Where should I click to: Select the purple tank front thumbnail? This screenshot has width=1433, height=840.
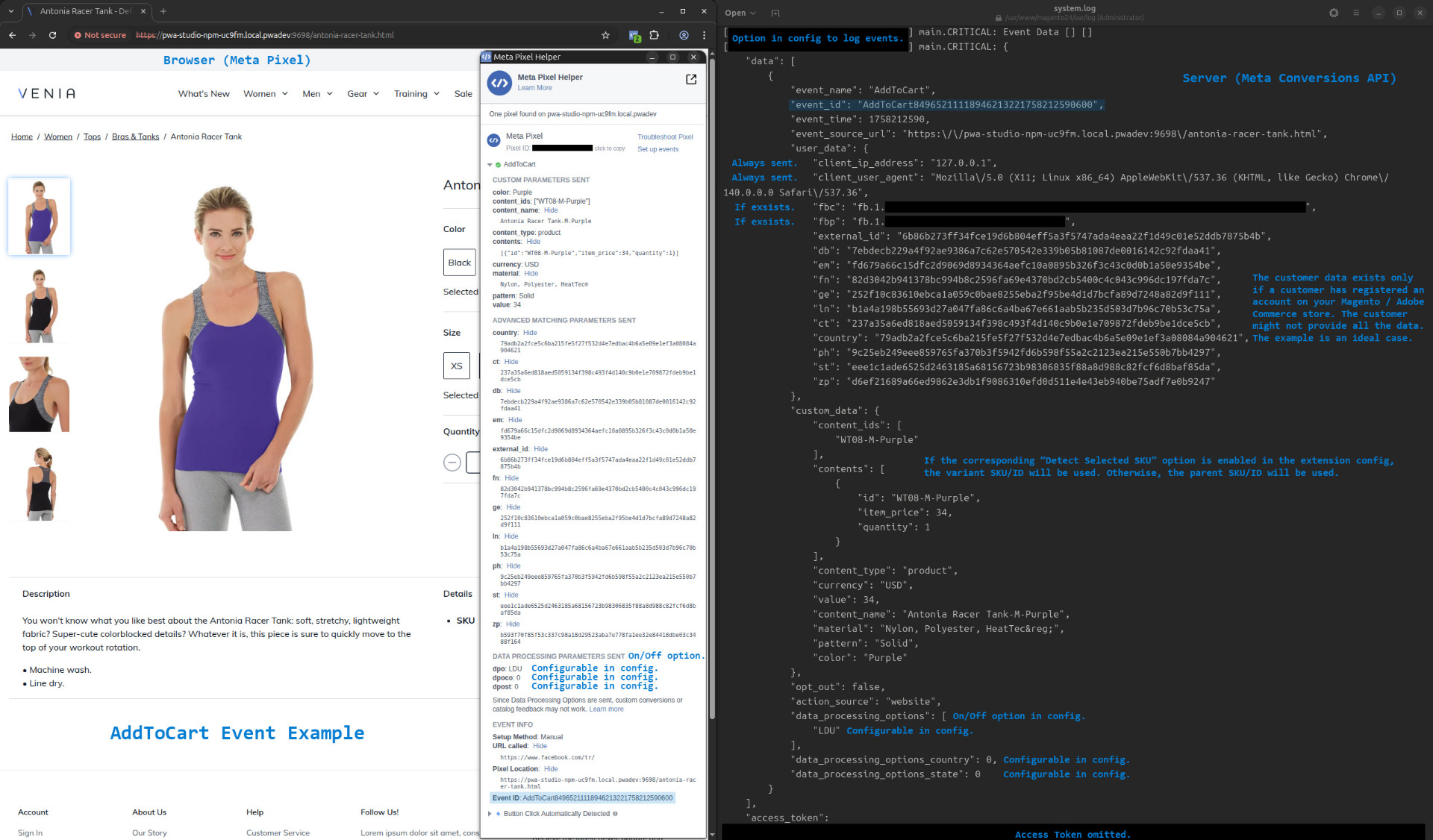pyautogui.click(x=39, y=216)
